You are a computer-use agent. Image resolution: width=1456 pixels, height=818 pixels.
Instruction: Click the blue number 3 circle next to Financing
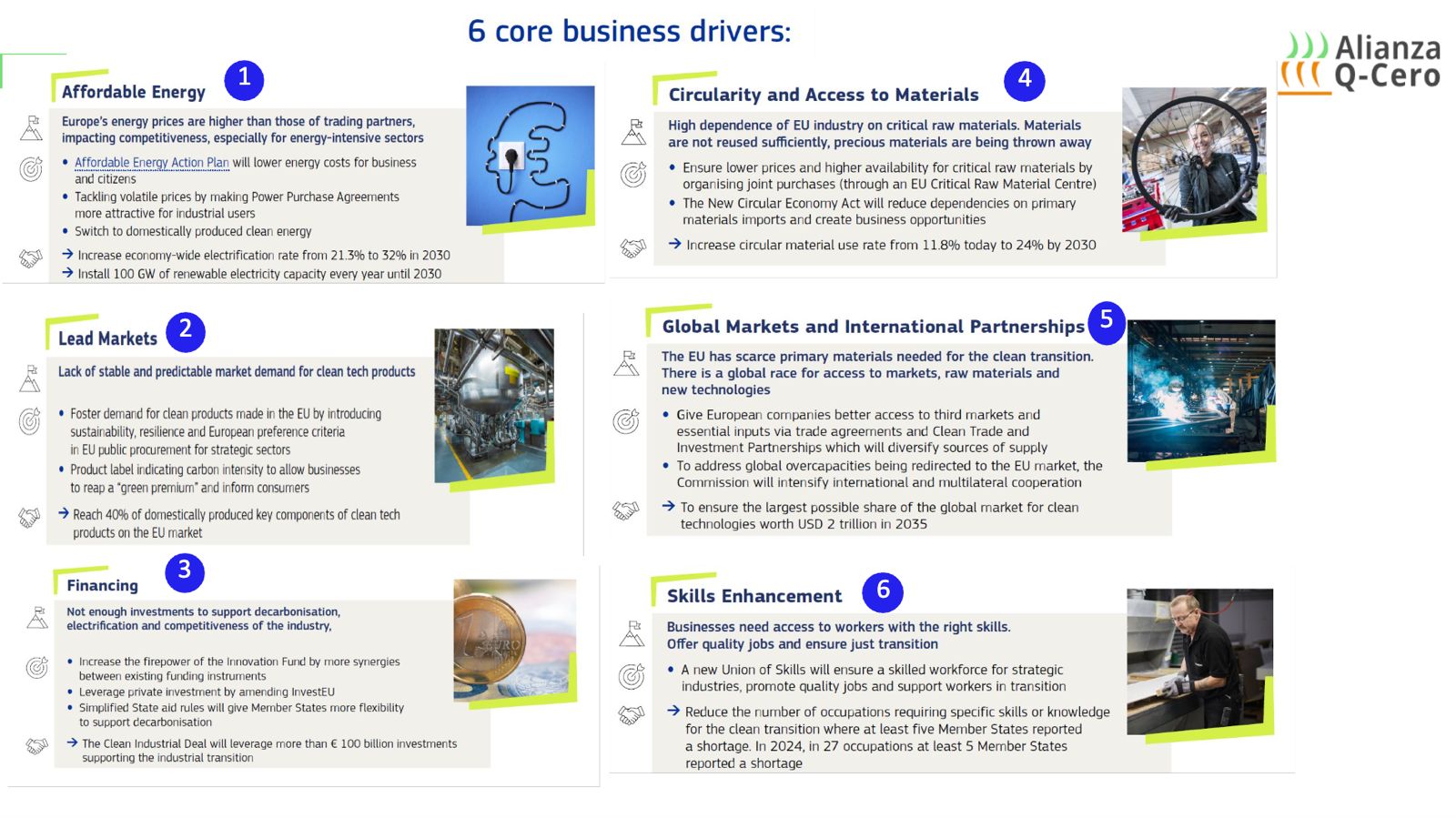pyautogui.click(x=185, y=571)
